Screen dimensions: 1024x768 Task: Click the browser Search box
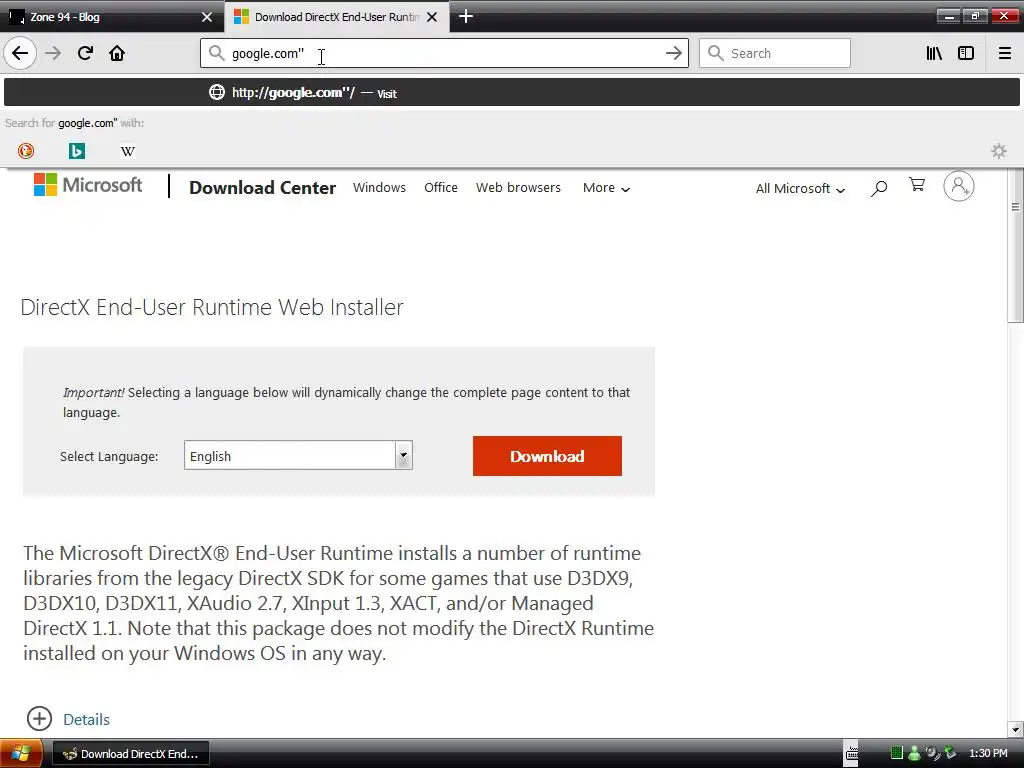[x=775, y=53]
